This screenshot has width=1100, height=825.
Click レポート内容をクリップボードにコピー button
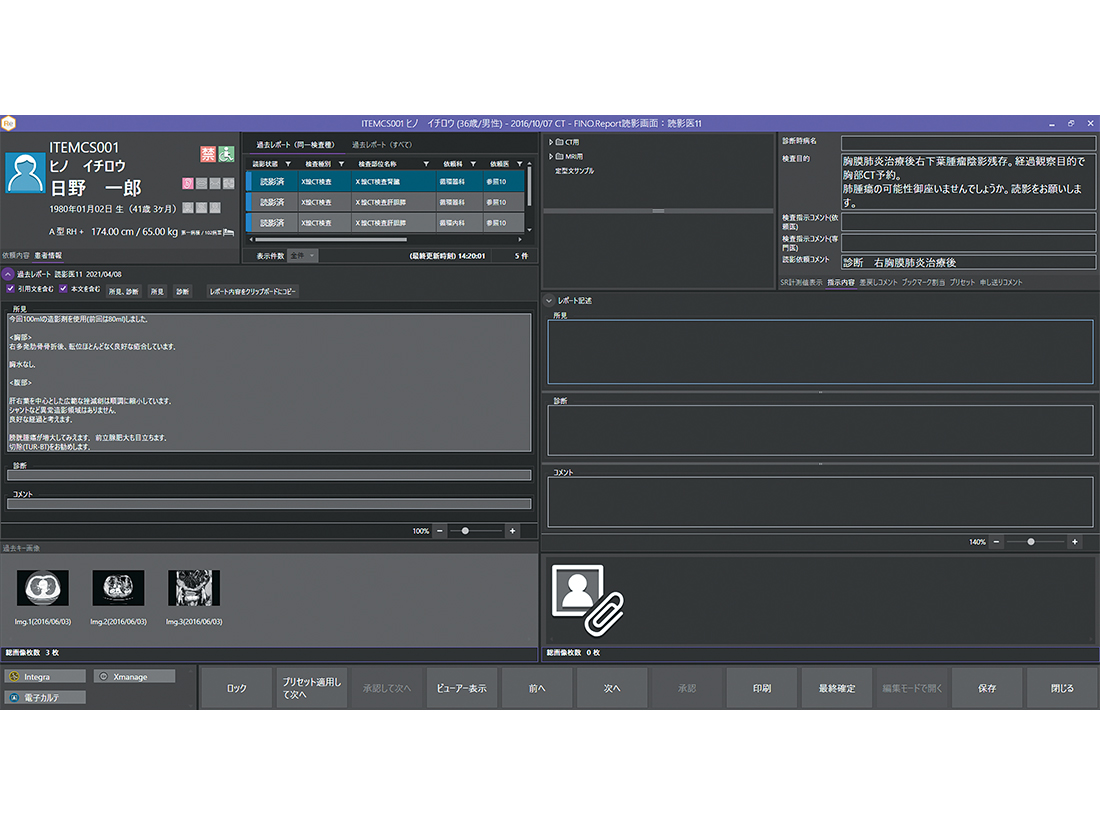pos(252,292)
